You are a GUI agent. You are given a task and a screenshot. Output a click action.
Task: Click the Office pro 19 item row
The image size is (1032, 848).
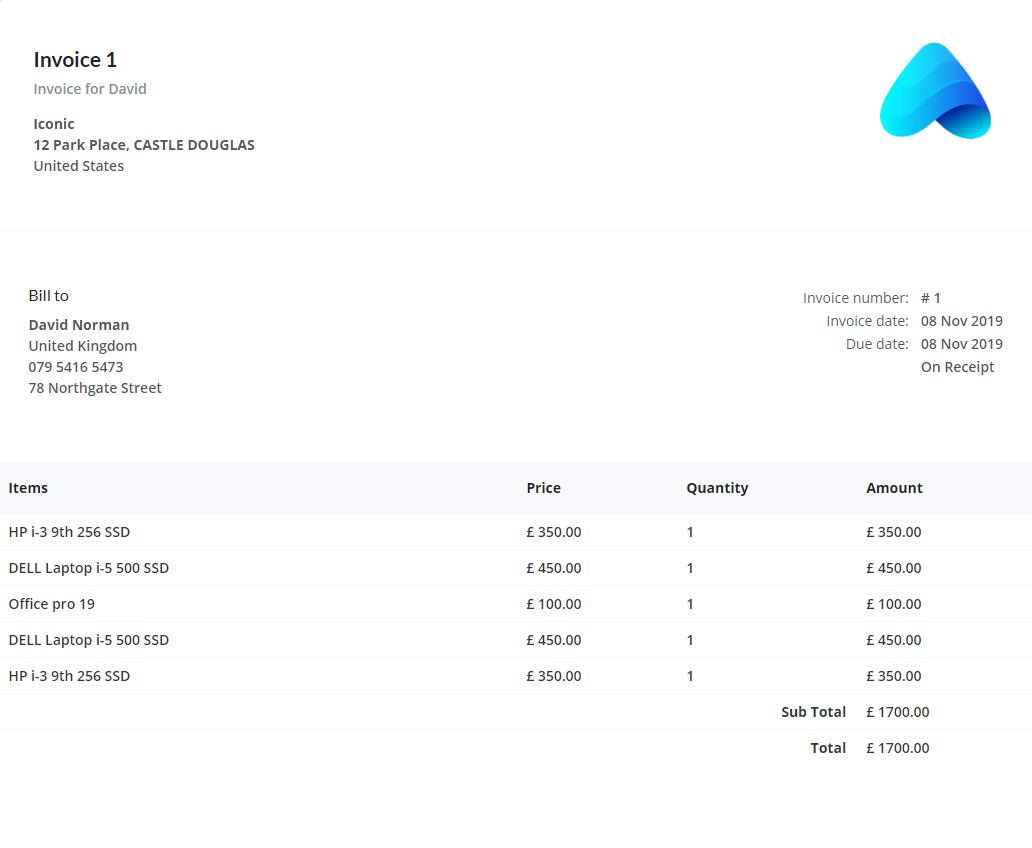pyautogui.click(x=52, y=604)
